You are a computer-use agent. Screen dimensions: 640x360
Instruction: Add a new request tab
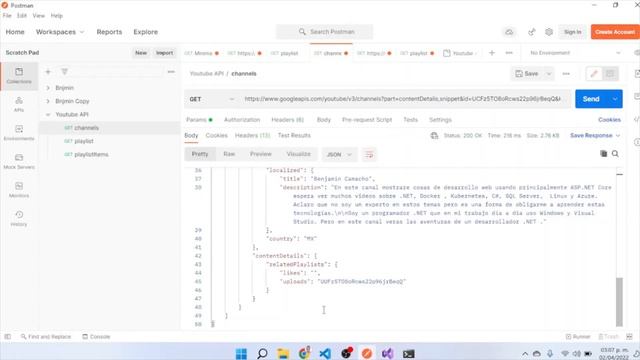[492, 53]
